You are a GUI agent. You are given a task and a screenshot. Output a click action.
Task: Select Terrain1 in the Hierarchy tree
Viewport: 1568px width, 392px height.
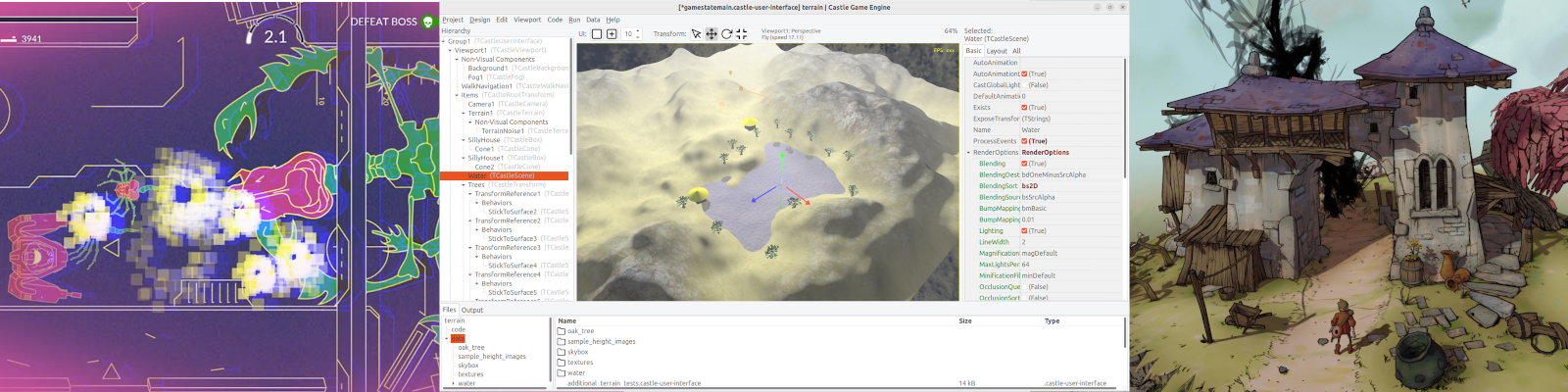480,113
